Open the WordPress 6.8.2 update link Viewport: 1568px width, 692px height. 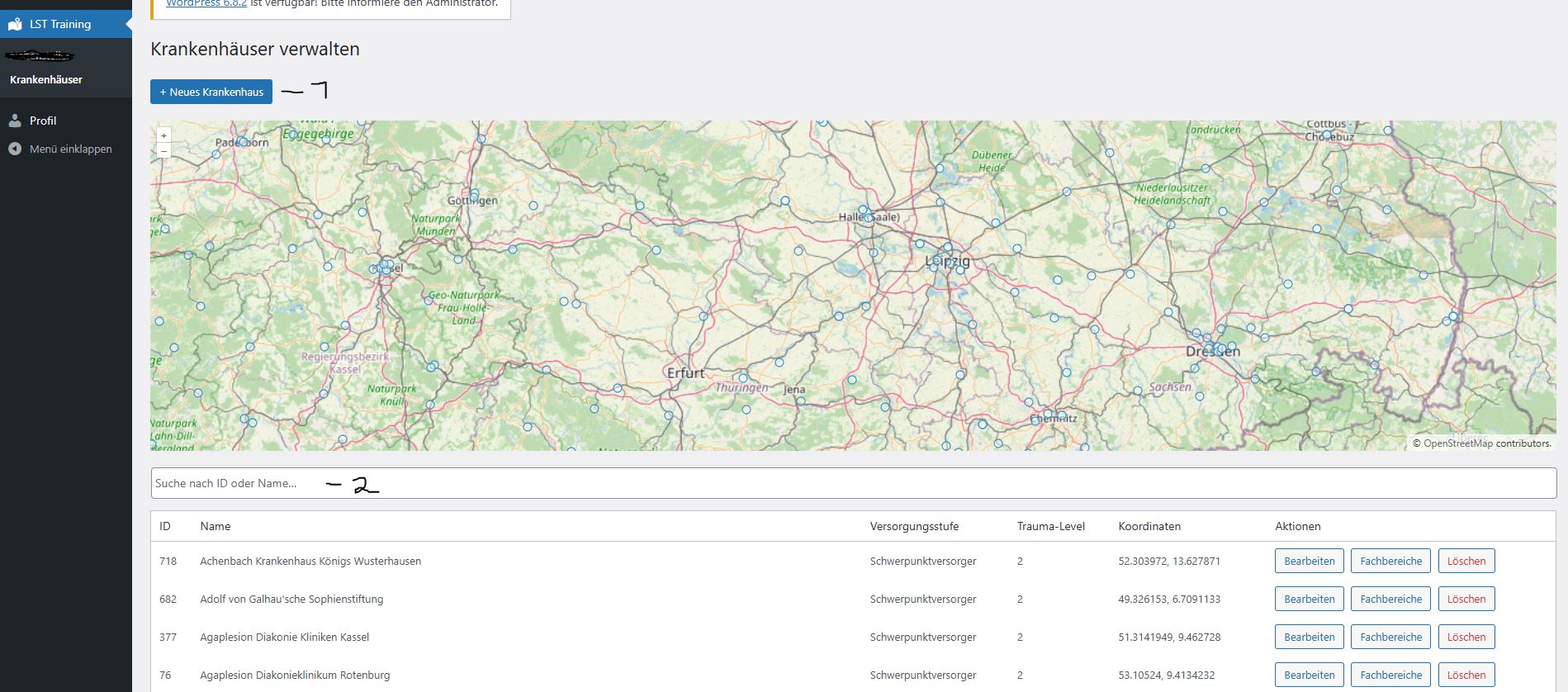206,3
